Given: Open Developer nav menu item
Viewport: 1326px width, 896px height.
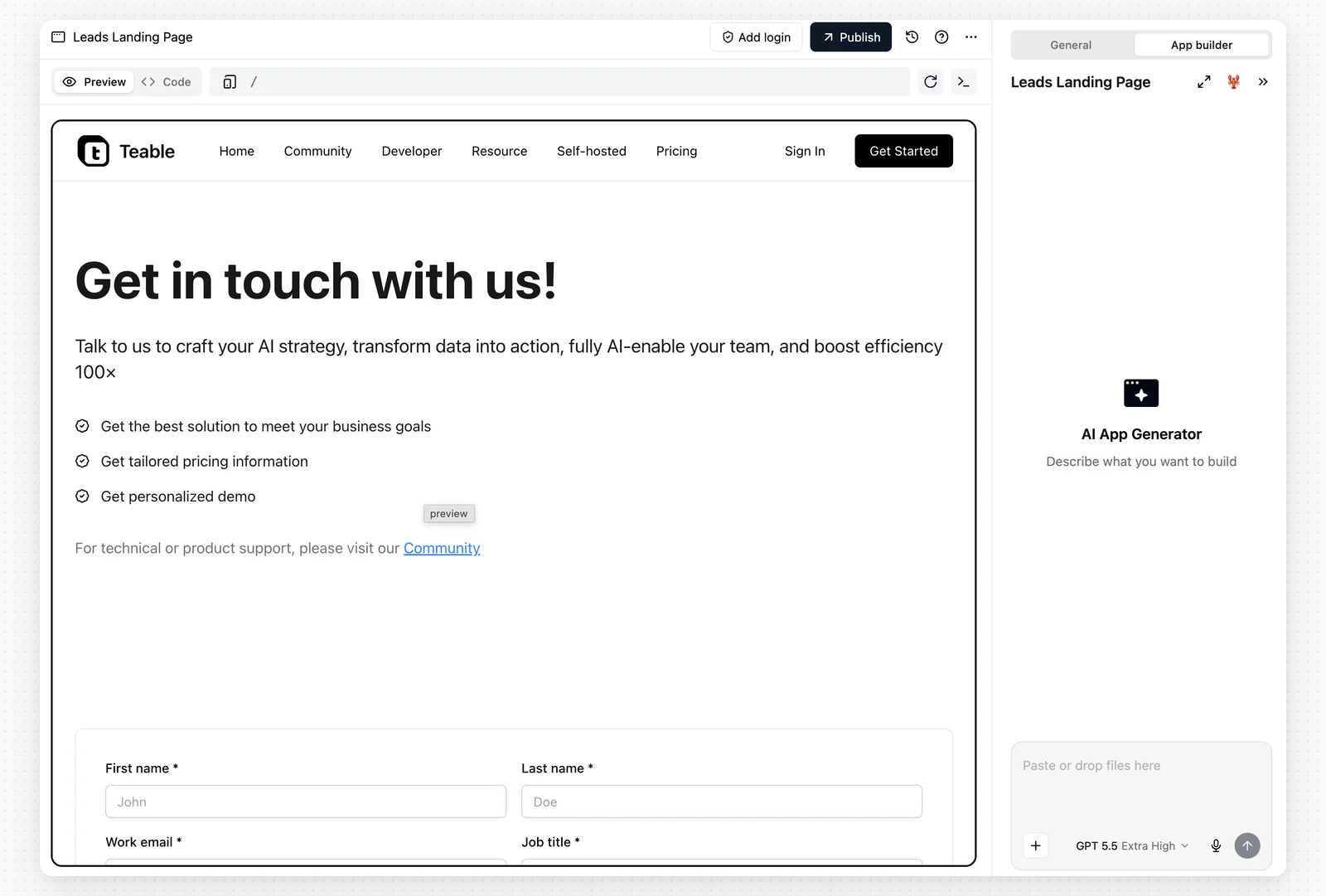Looking at the screenshot, I should coord(412,151).
